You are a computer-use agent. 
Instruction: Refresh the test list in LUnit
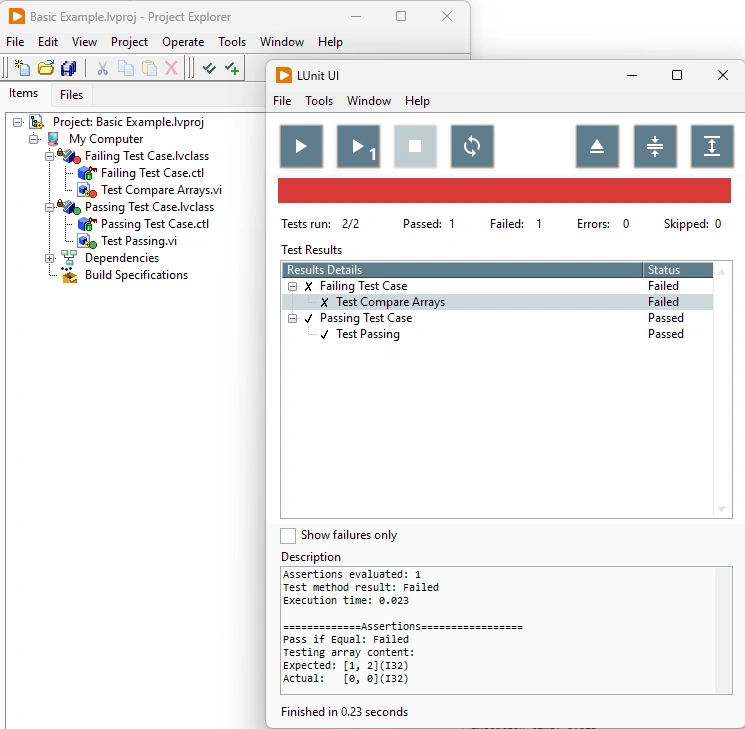[x=472, y=146]
